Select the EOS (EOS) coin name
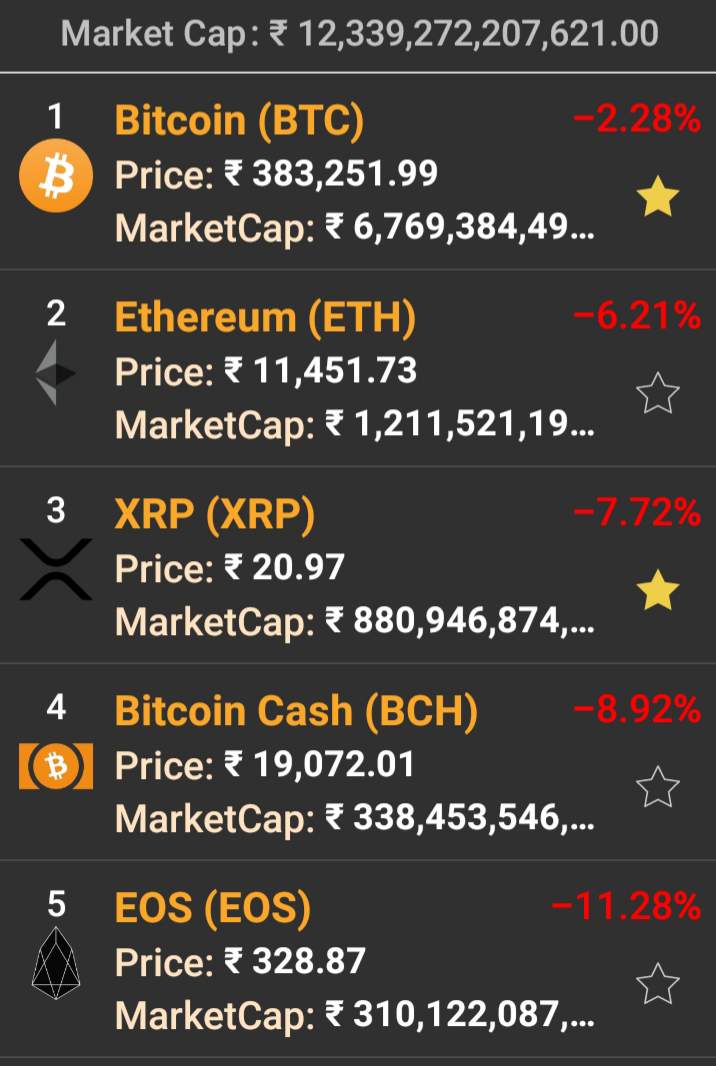Image resolution: width=716 pixels, height=1066 pixels. pos(212,909)
